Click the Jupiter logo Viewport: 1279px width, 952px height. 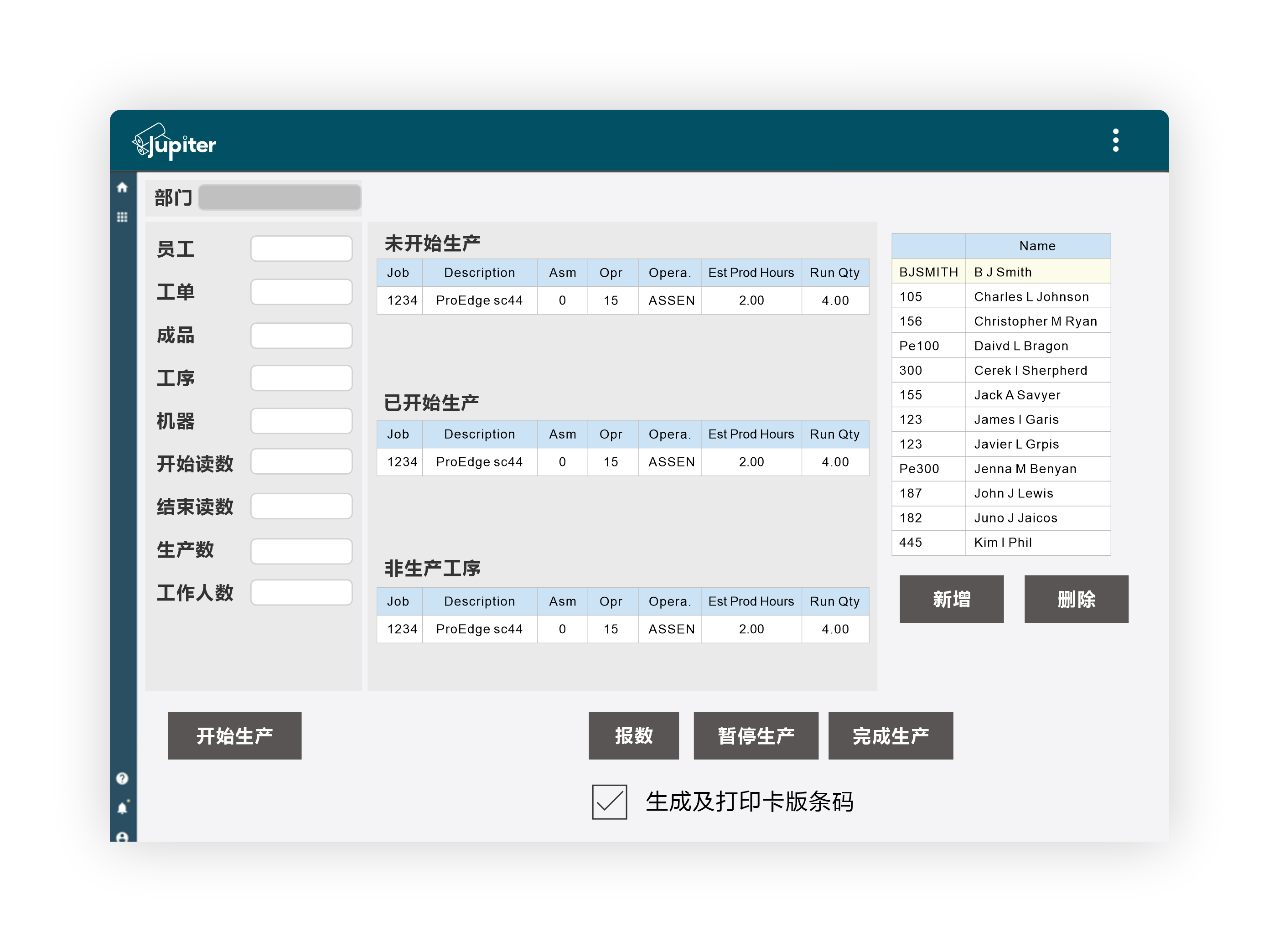[174, 142]
